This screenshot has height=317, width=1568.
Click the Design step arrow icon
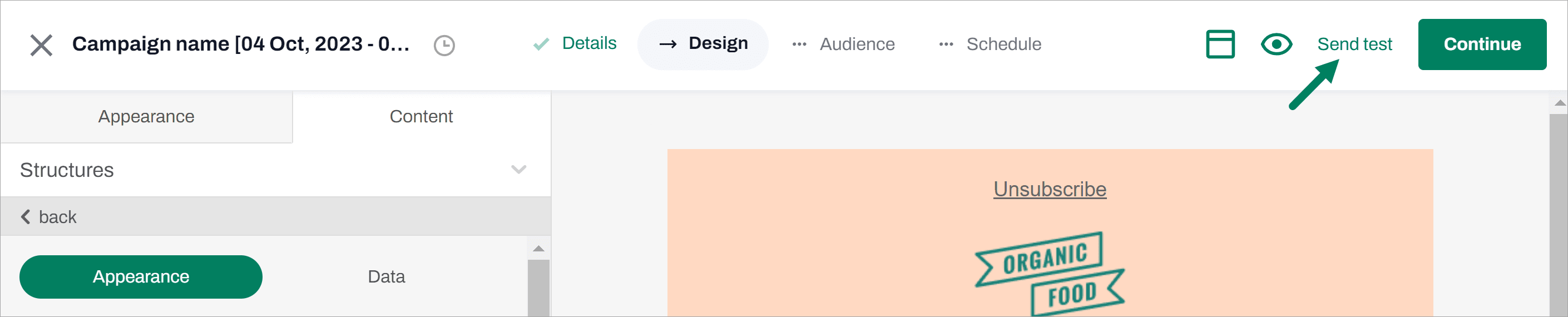tap(667, 44)
